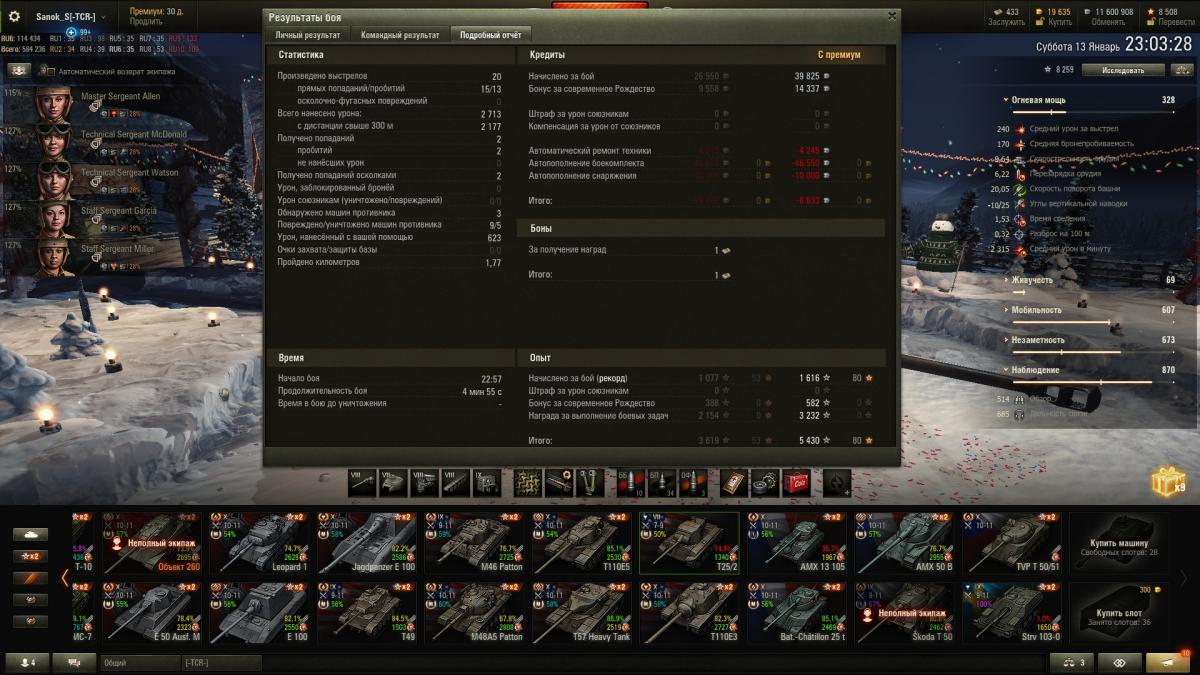Click the Продлить premium link

(x=146, y=21)
